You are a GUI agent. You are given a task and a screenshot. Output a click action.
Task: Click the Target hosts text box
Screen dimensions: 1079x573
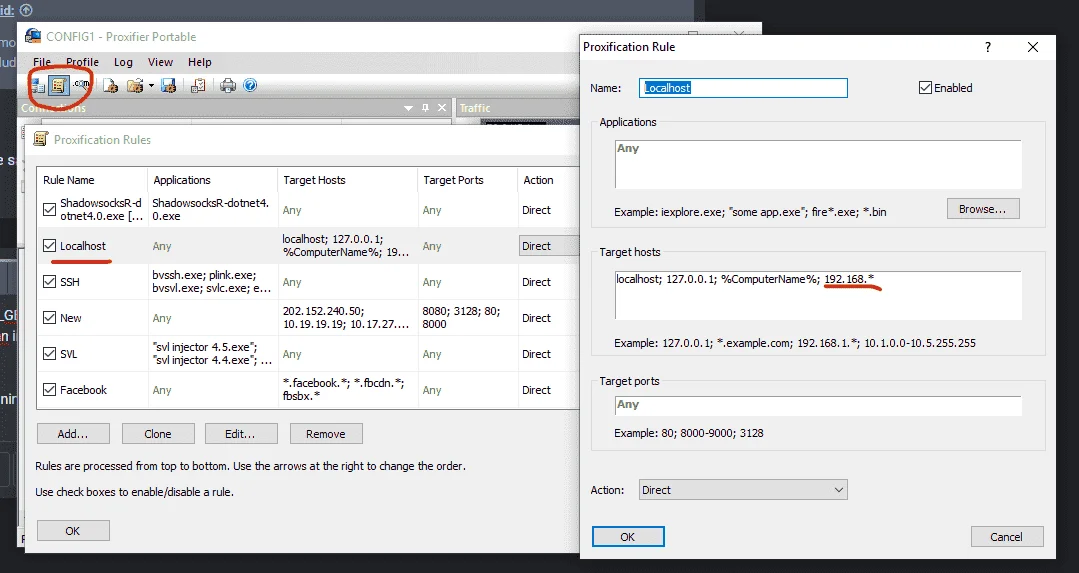pos(818,295)
